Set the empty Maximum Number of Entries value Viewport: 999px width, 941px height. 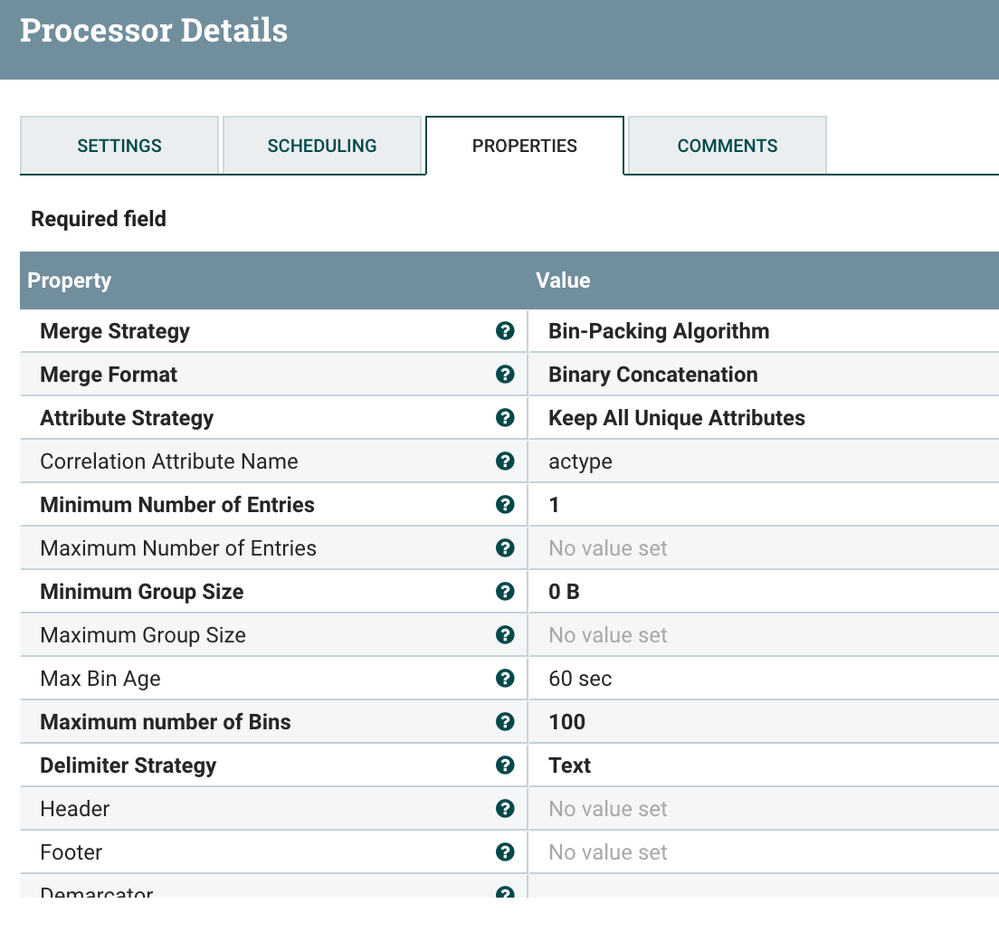[x=608, y=548]
